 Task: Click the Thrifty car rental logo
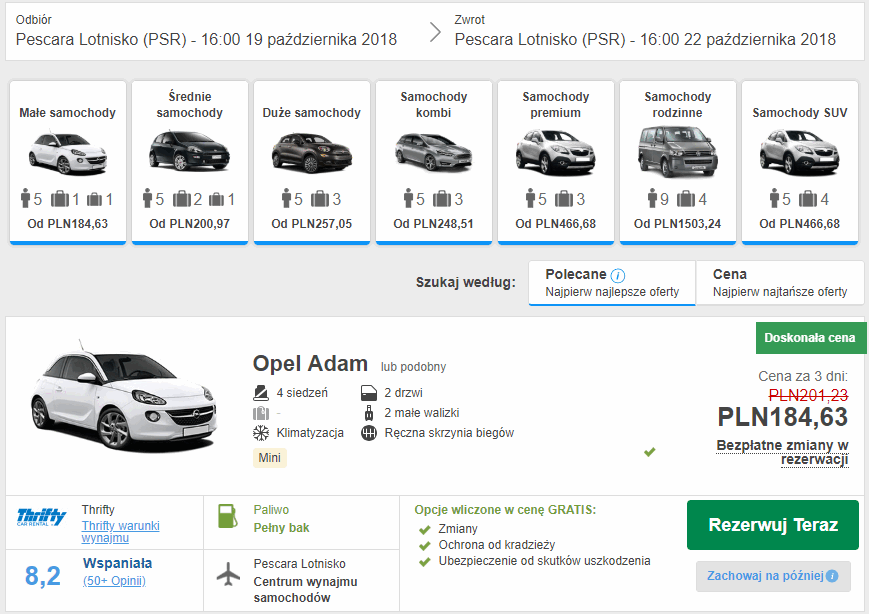pos(42,516)
